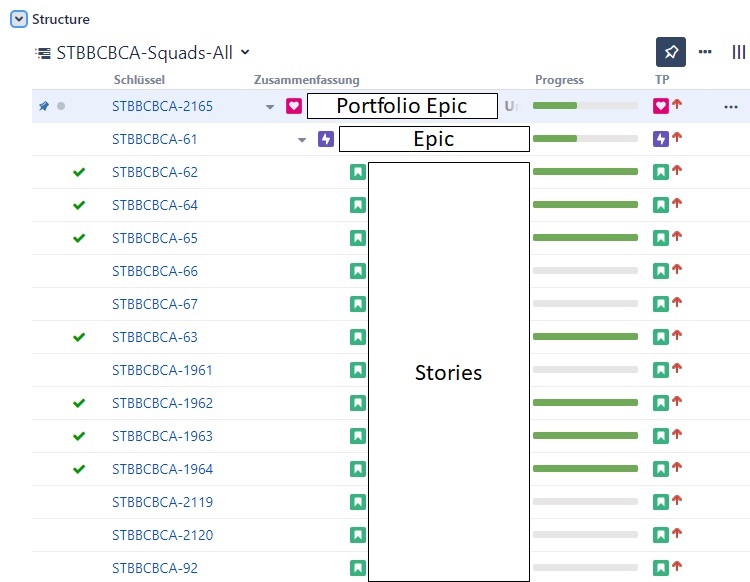The height and width of the screenshot is (582, 750).
Task: Click the TP story icon in row STBBCBCA-65
Action: click(x=661, y=238)
